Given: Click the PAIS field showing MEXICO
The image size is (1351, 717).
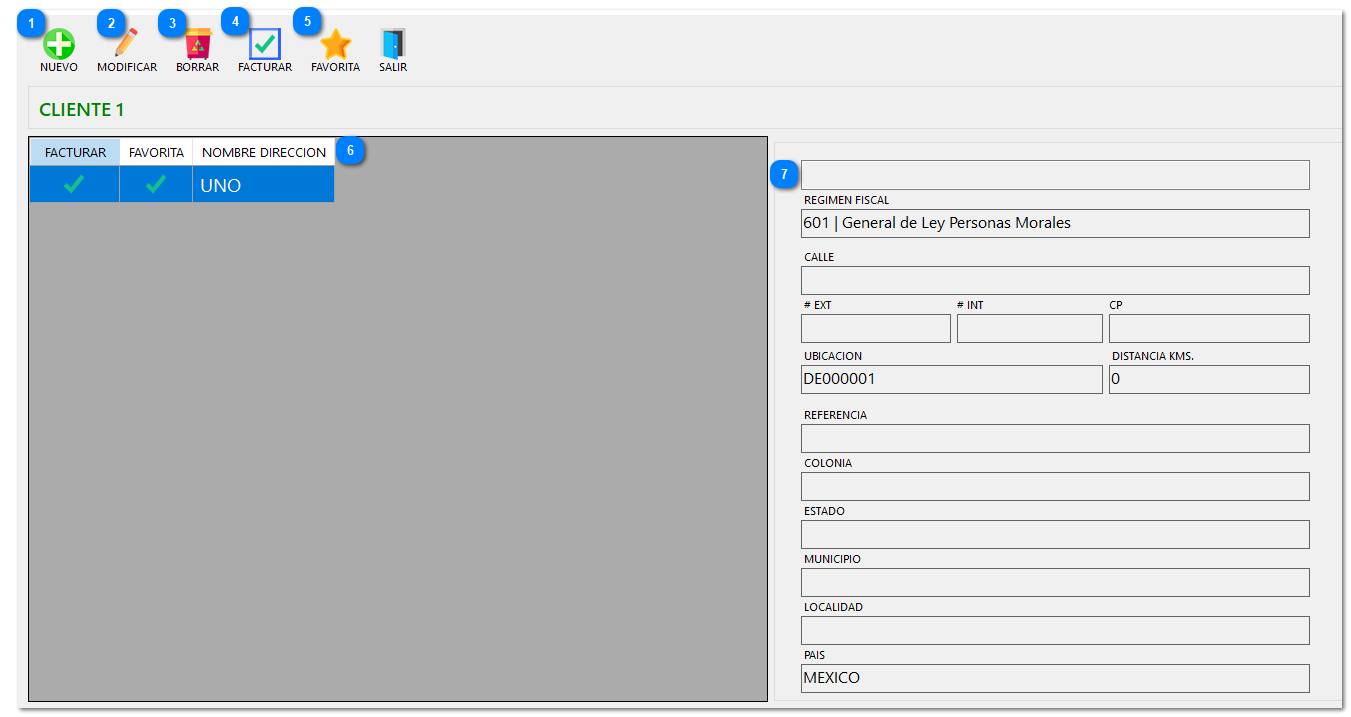Looking at the screenshot, I should pyautogui.click(x=1054, y=678).
